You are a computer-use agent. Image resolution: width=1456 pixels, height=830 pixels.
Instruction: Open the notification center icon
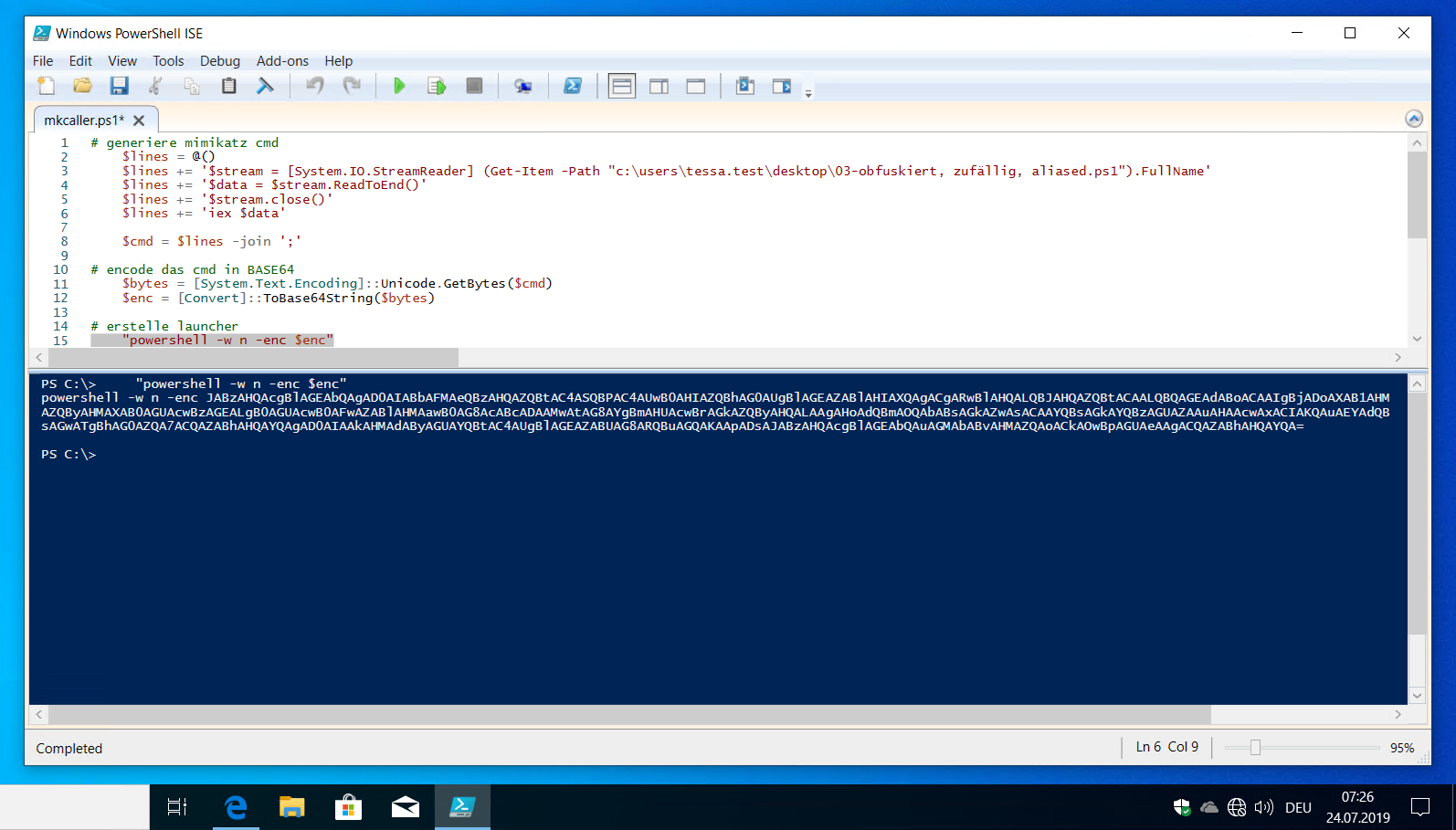[1420, 807]
